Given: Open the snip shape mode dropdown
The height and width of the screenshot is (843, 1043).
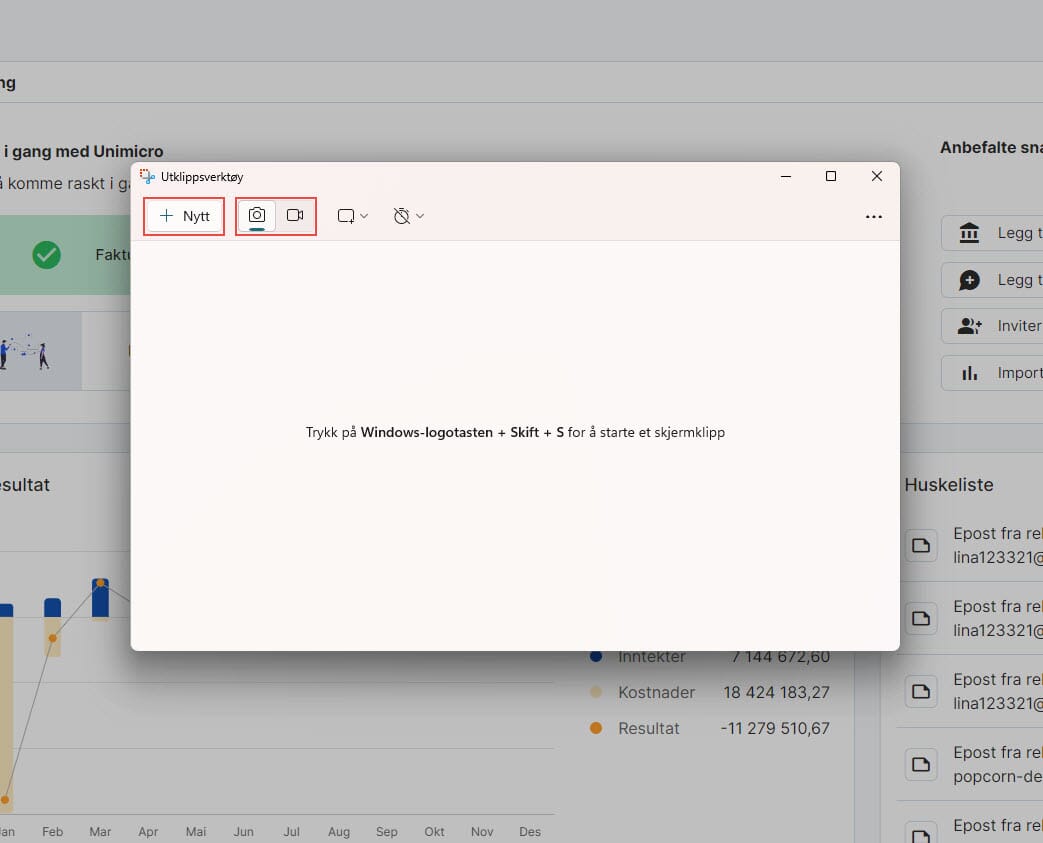Looking at the screenshot, I should click(x=353, y=216).
